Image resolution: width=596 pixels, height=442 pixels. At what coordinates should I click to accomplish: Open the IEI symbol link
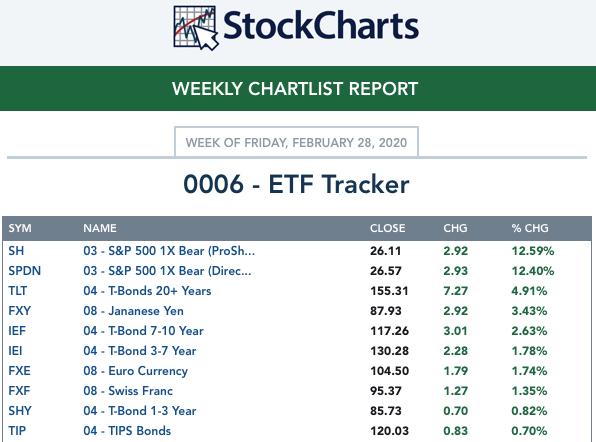tap(15, 351)
